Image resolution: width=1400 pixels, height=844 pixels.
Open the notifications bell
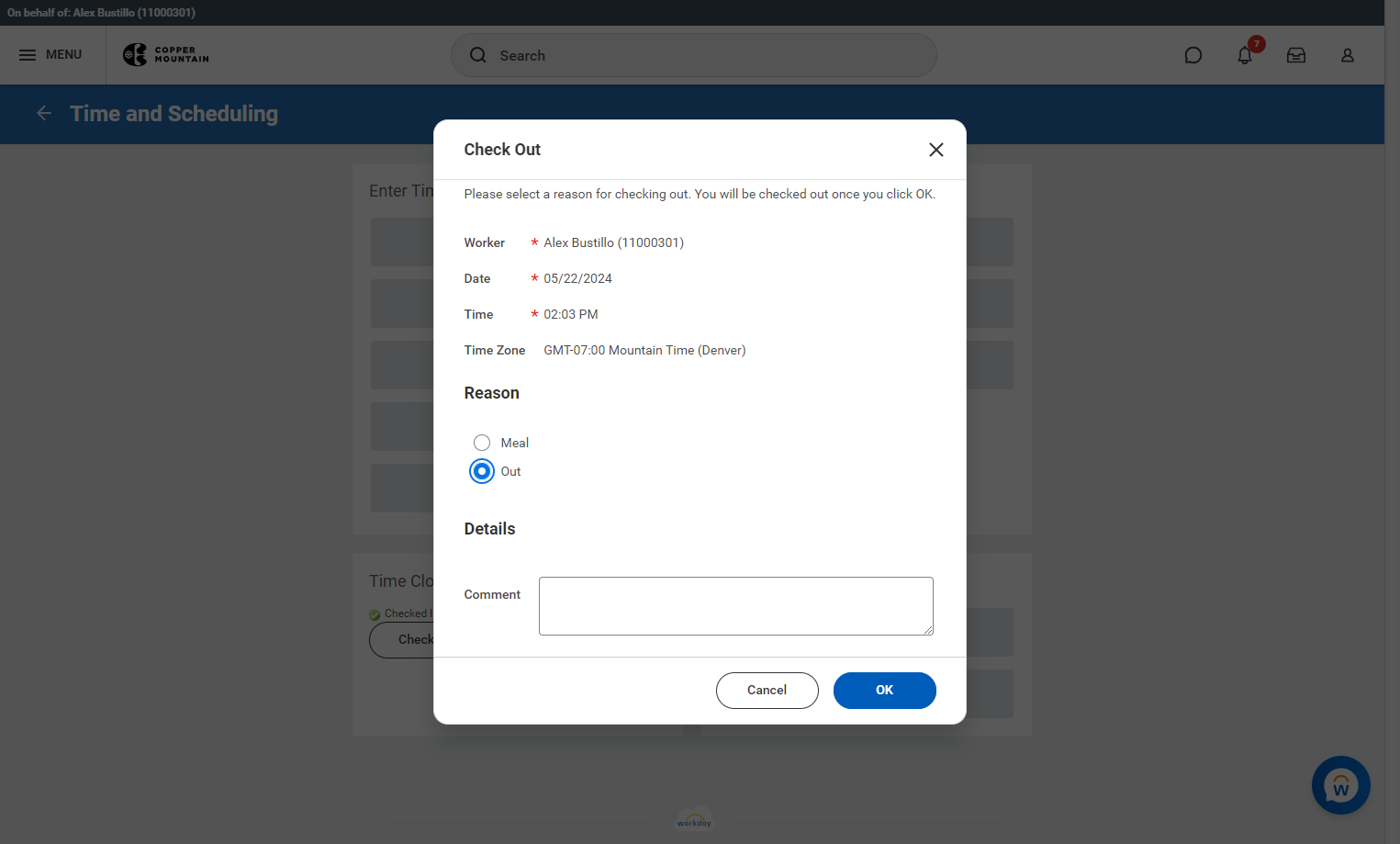[1245, 55]
